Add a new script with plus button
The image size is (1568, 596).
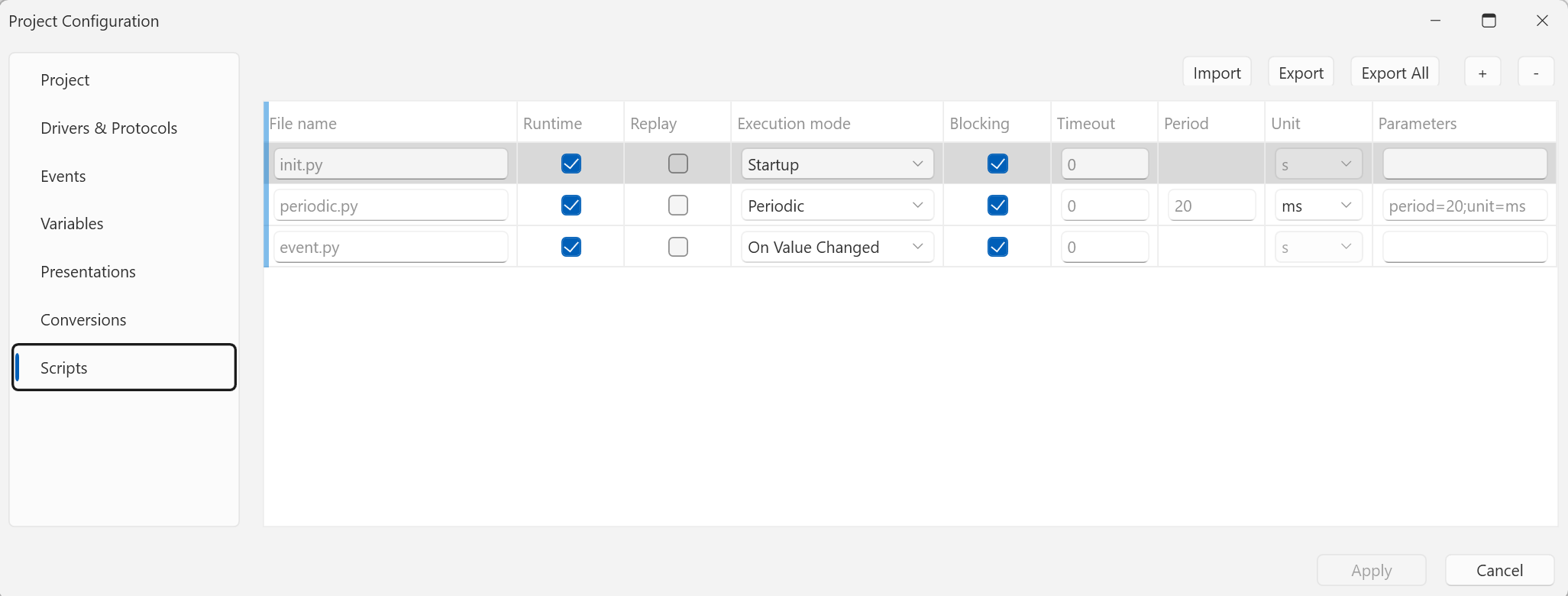(x=1482, y=73)
